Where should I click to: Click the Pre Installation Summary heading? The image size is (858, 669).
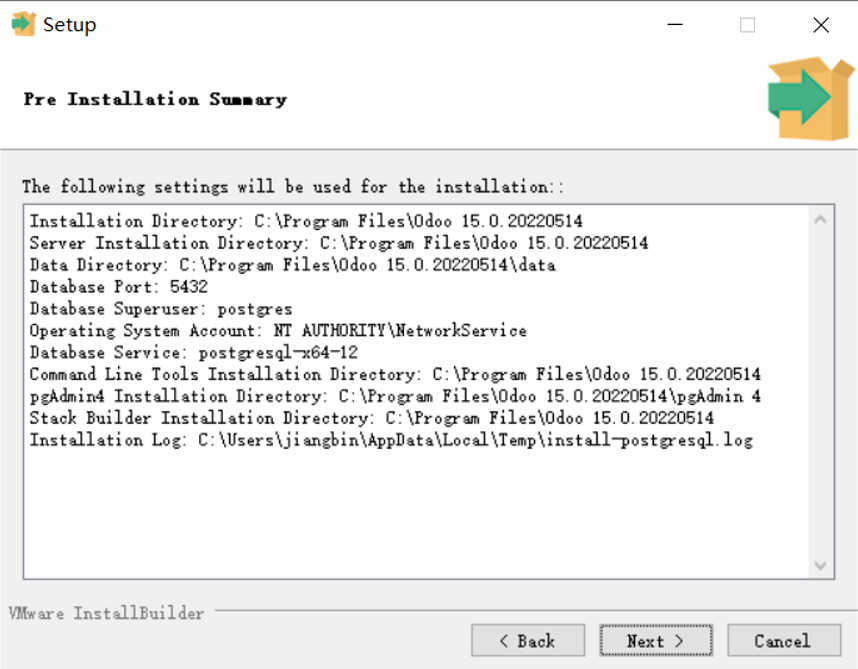(x=155, y=99)
